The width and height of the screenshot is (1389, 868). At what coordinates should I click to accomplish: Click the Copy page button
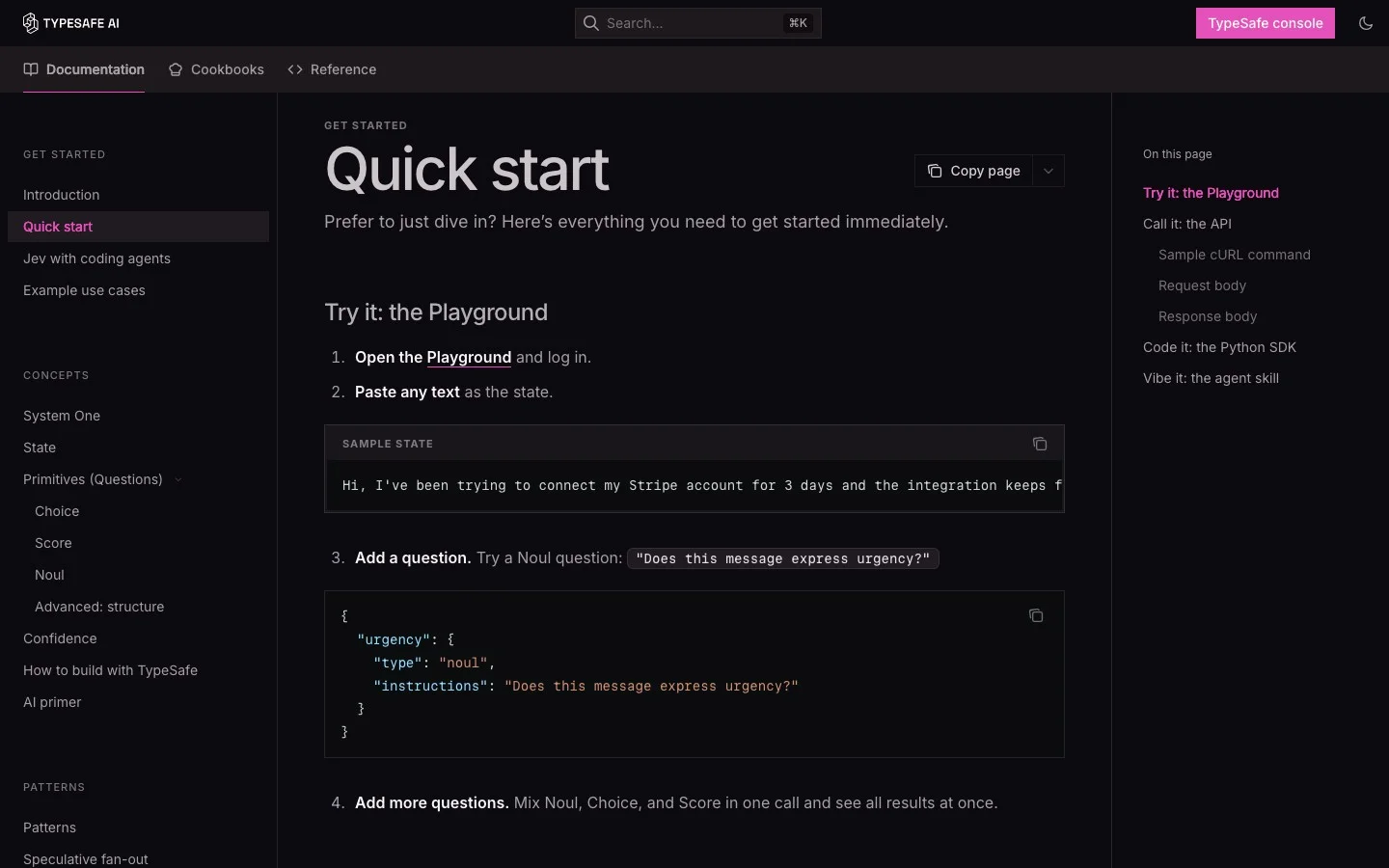(x=974, y=171)
